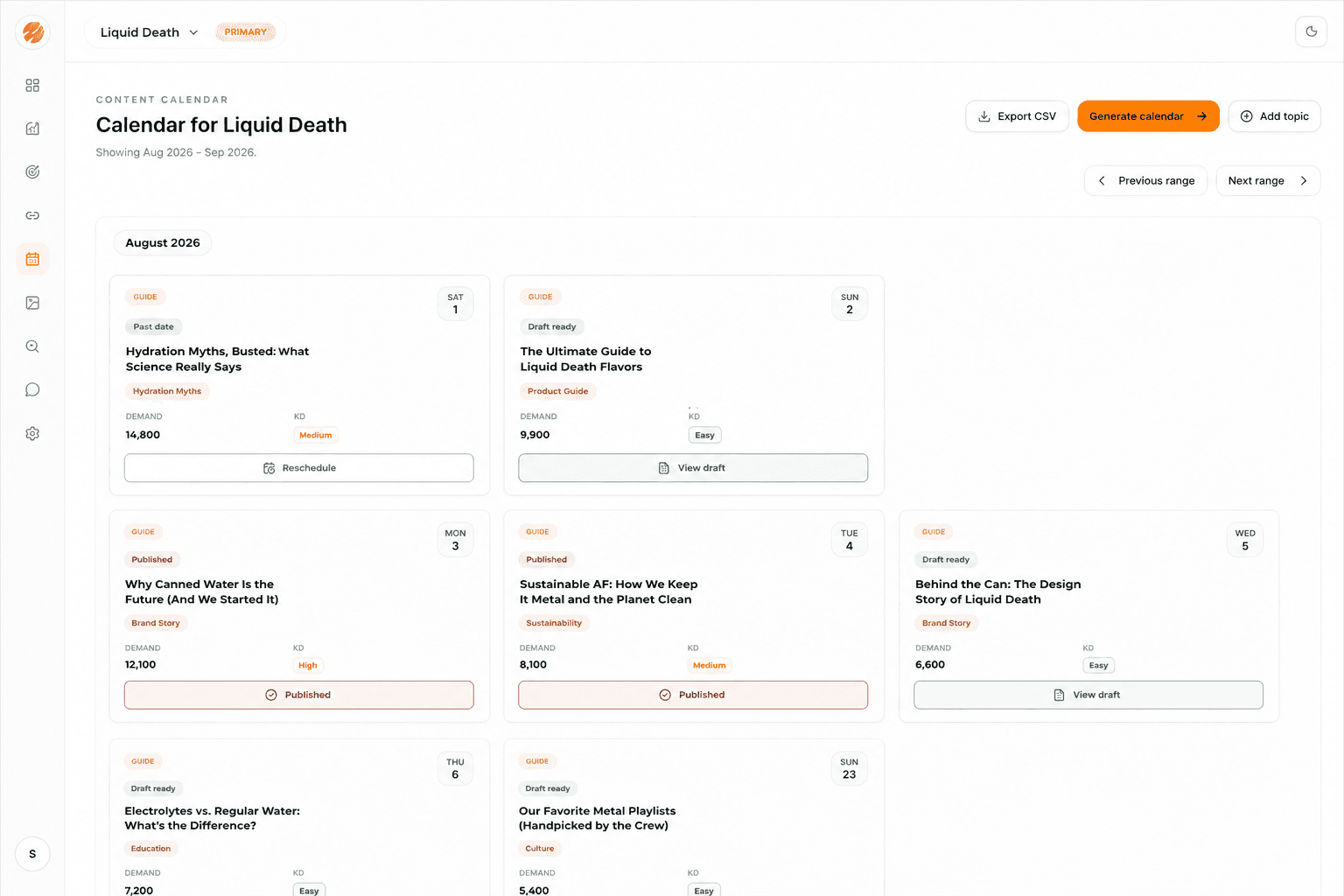This screenshot has height=896, width=1344.
Task: Click Brand Story tag on Canned Water card
Action: [156, 623]
